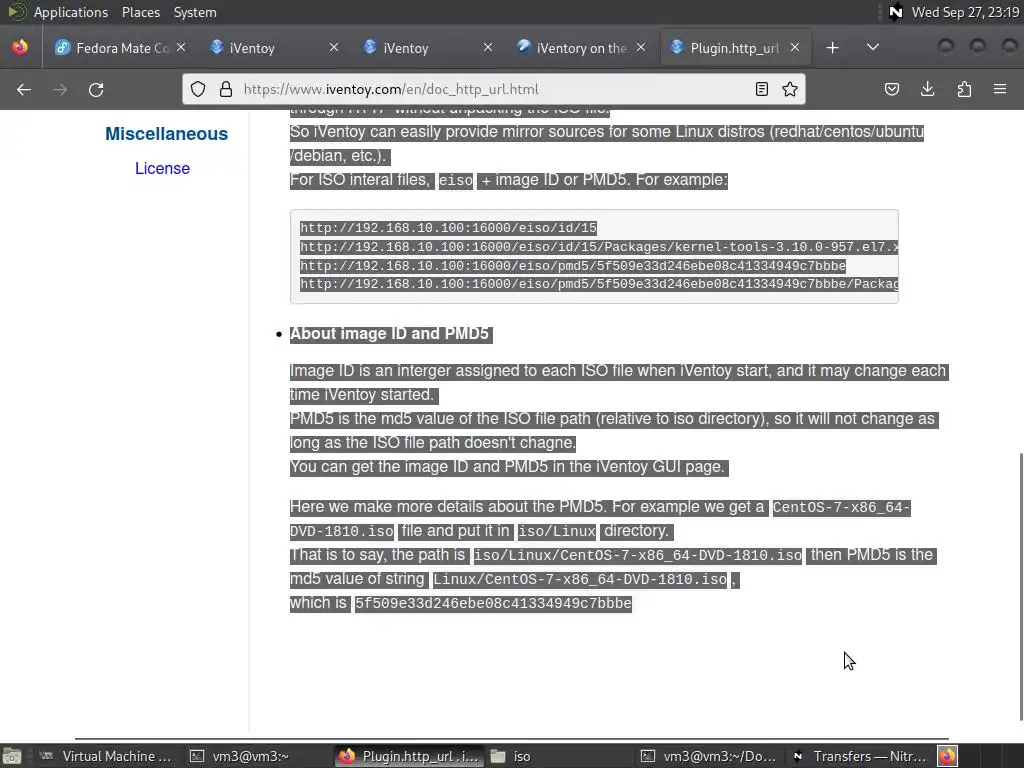Close the first iVentoy tab

coord(334,48)
